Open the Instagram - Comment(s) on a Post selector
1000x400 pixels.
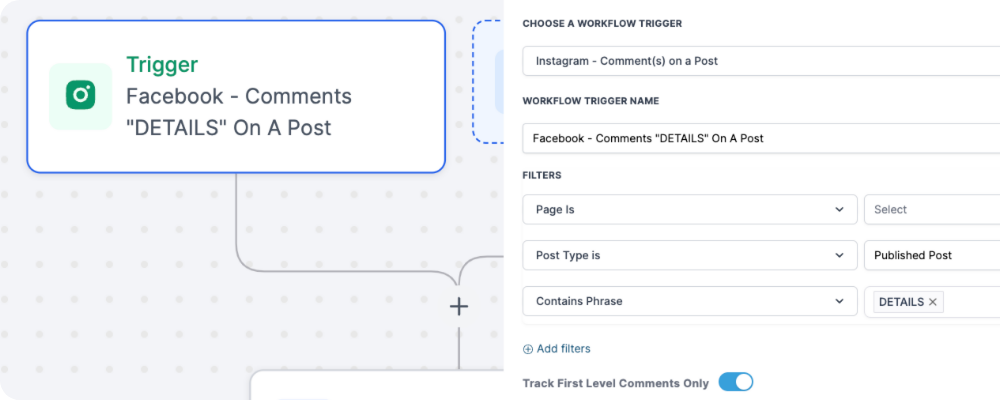(x=761, y=61)
